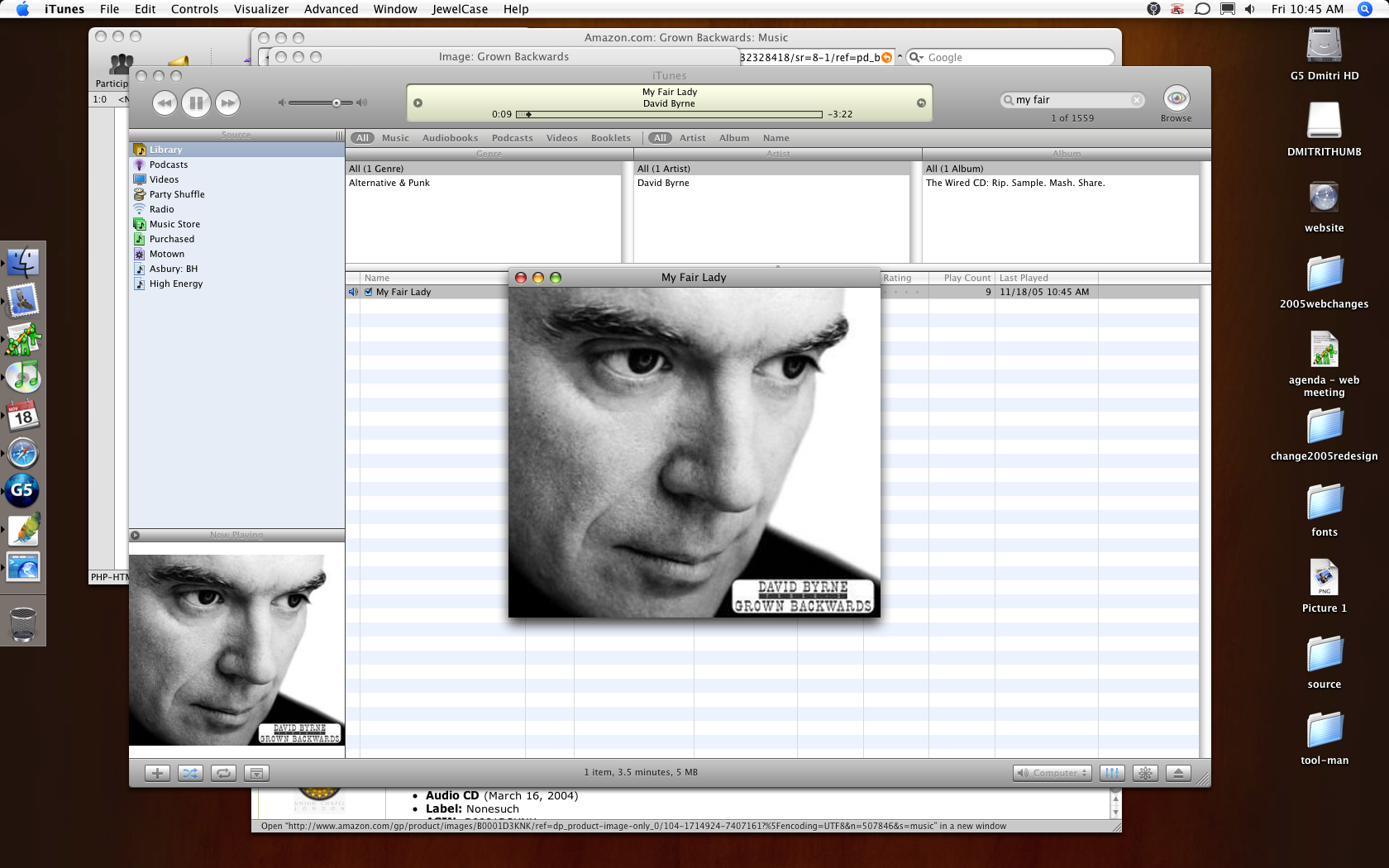Toggle repeat mode button
Image resolution: width=1389 pixels, height=868 pixels.
click(x=223, y=773)
